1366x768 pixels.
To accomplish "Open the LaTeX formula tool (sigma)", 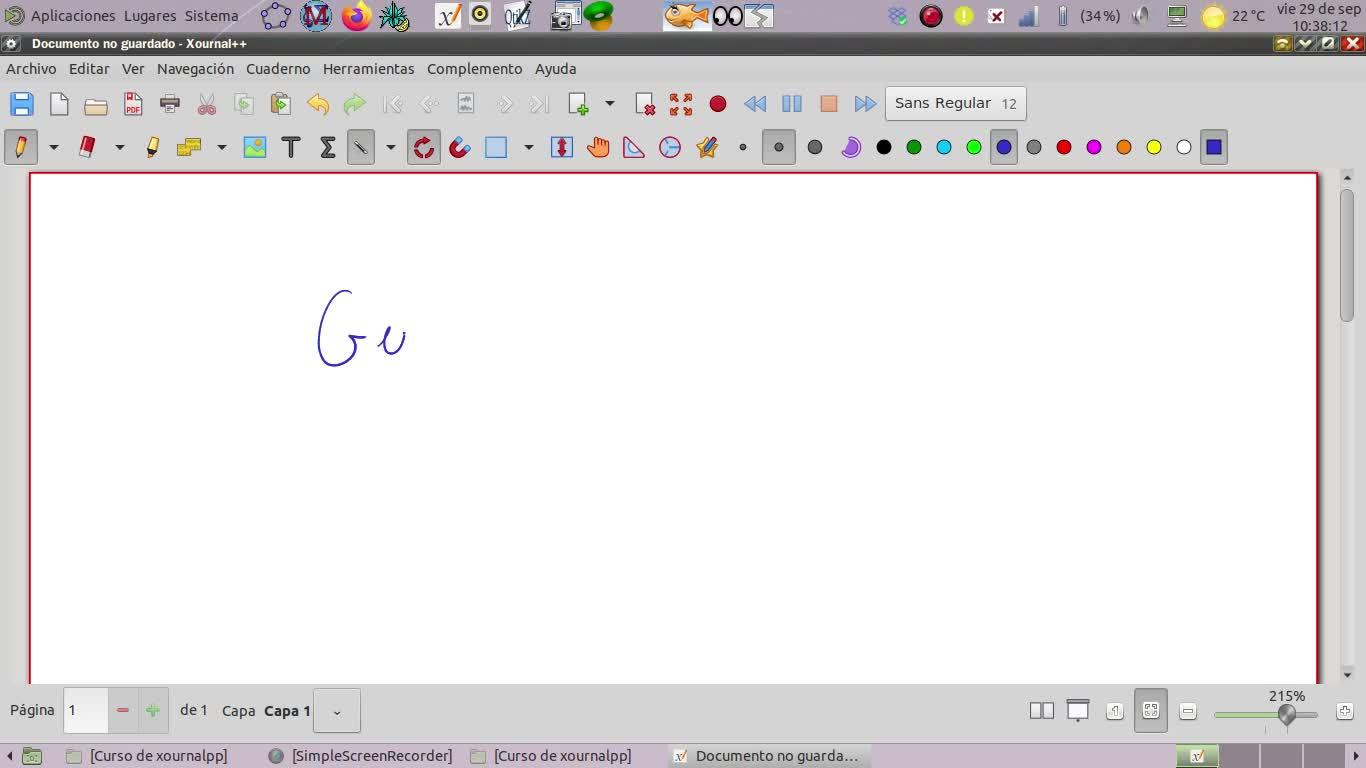I will click(327, 147).
